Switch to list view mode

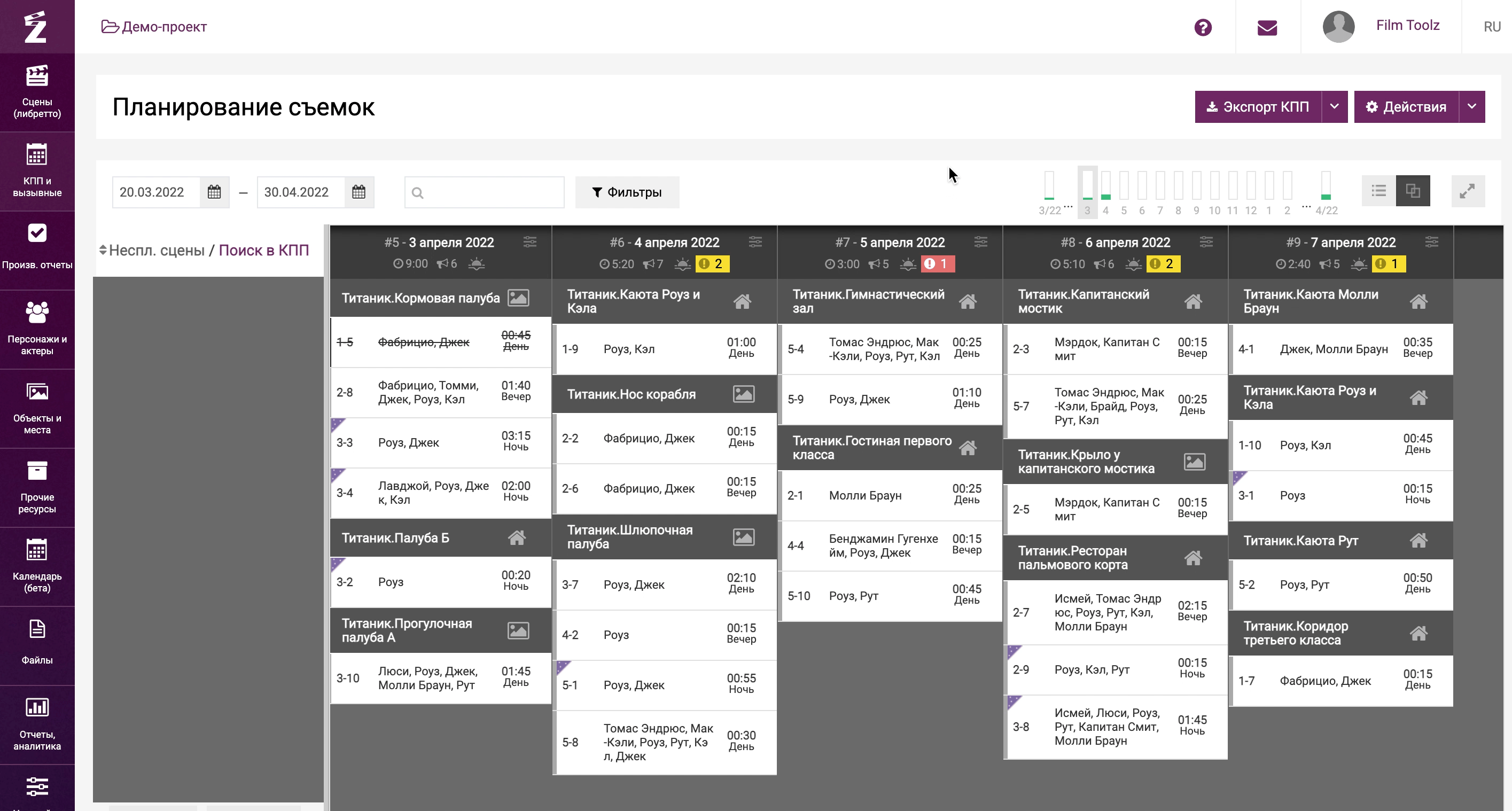coord(1378,191)
